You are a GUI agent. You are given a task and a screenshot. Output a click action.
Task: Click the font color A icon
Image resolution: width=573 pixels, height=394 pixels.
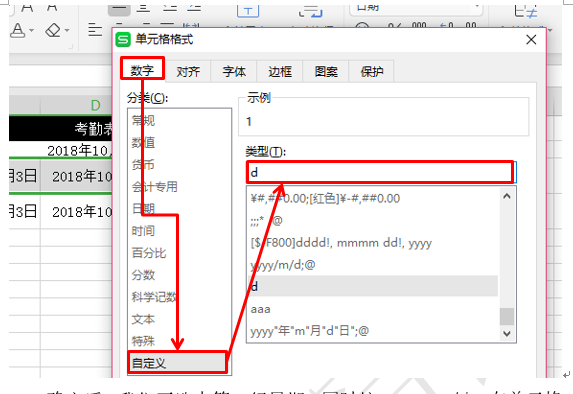pyautogui.click(x=17, y=30)
